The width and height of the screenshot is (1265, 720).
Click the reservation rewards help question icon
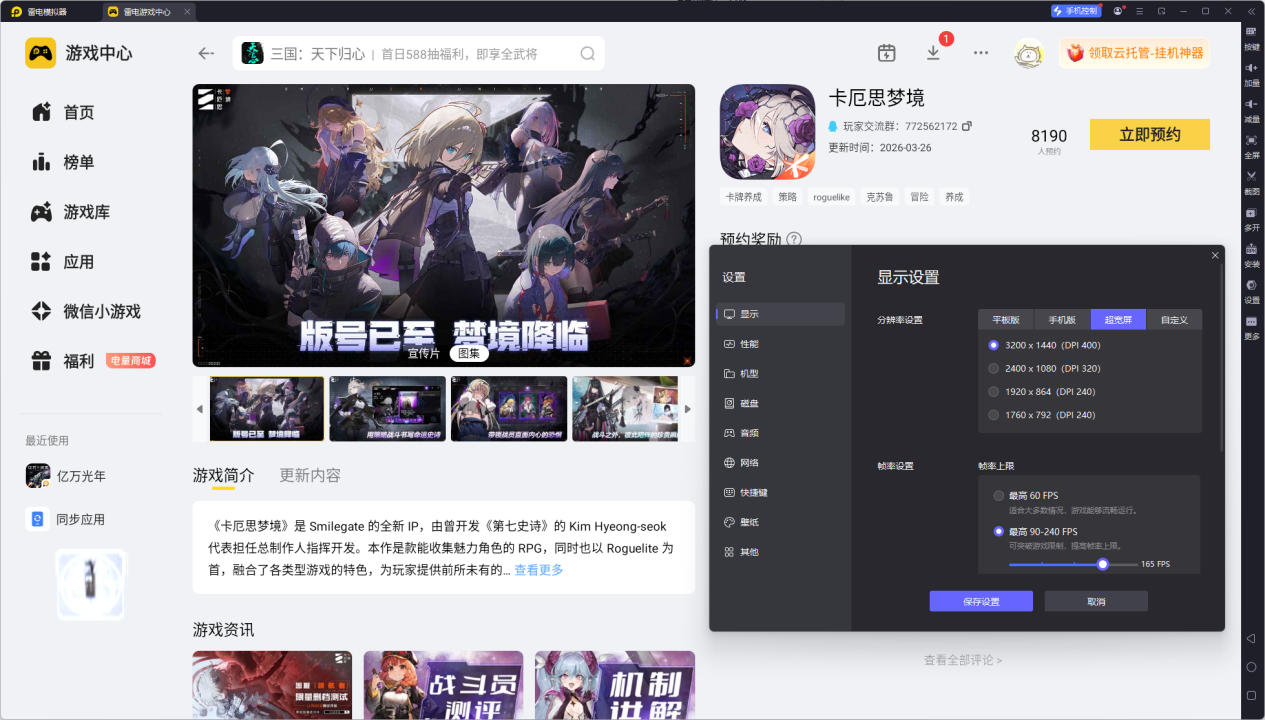(794, 239)
